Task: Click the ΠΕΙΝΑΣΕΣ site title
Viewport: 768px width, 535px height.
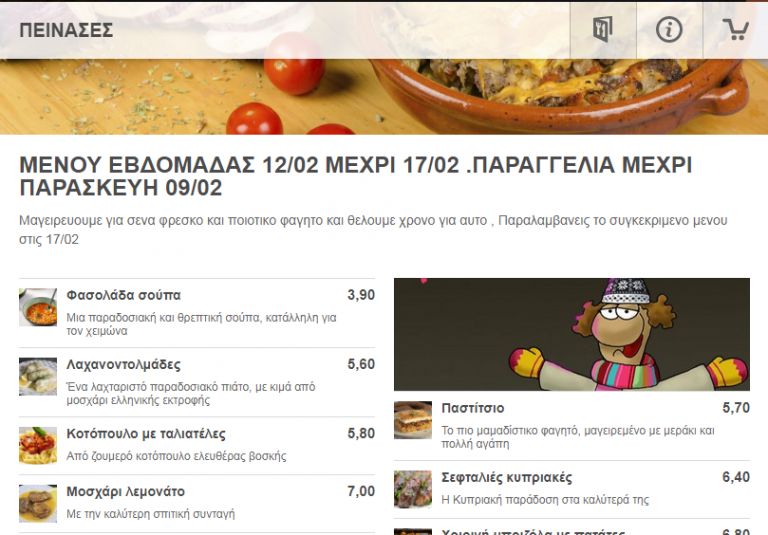Action: [x=66, y=30]
